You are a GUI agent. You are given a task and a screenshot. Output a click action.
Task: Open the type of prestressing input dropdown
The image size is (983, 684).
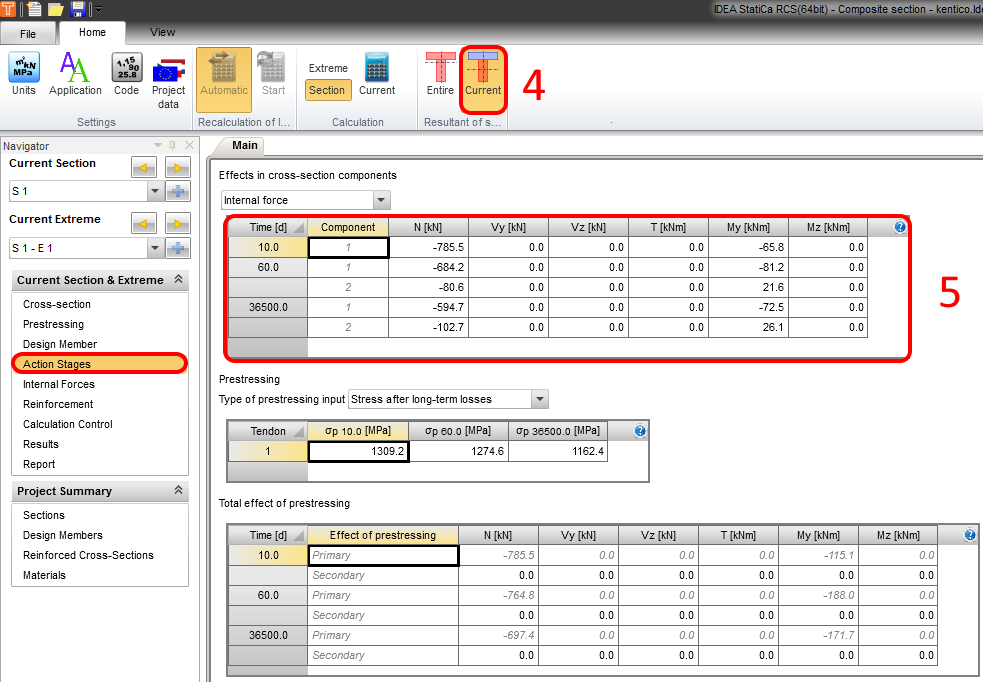539,400
